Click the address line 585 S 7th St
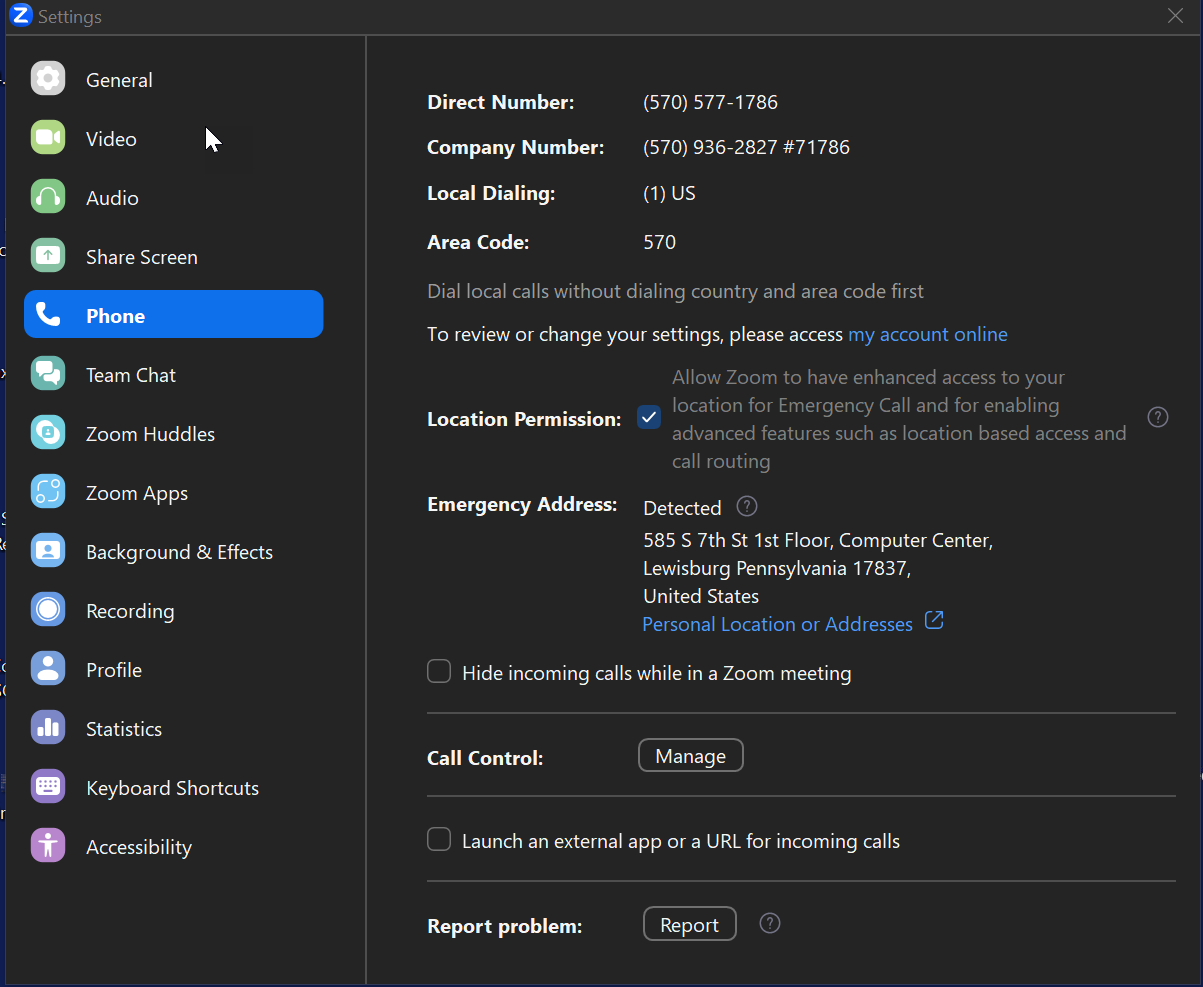1203x987 pixels. click(818, 540)
